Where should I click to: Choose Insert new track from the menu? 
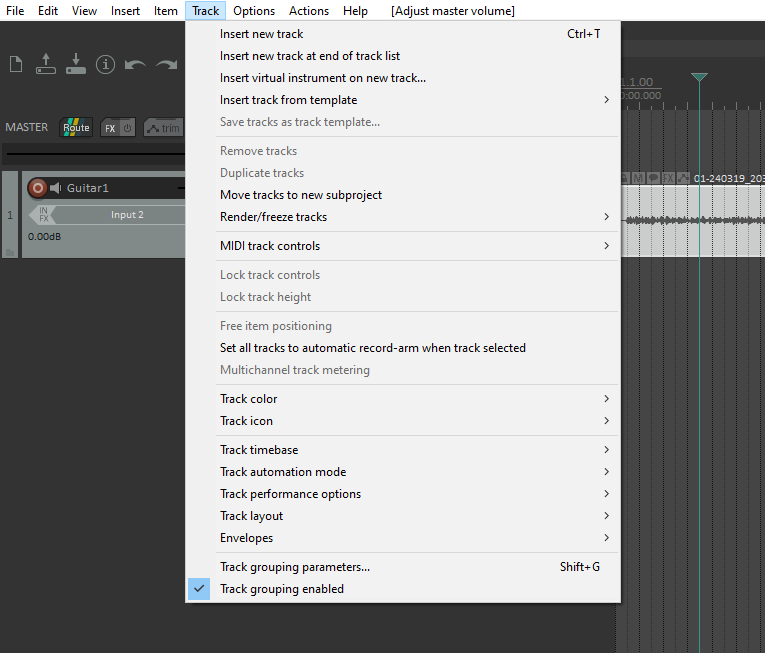[262, 34]
